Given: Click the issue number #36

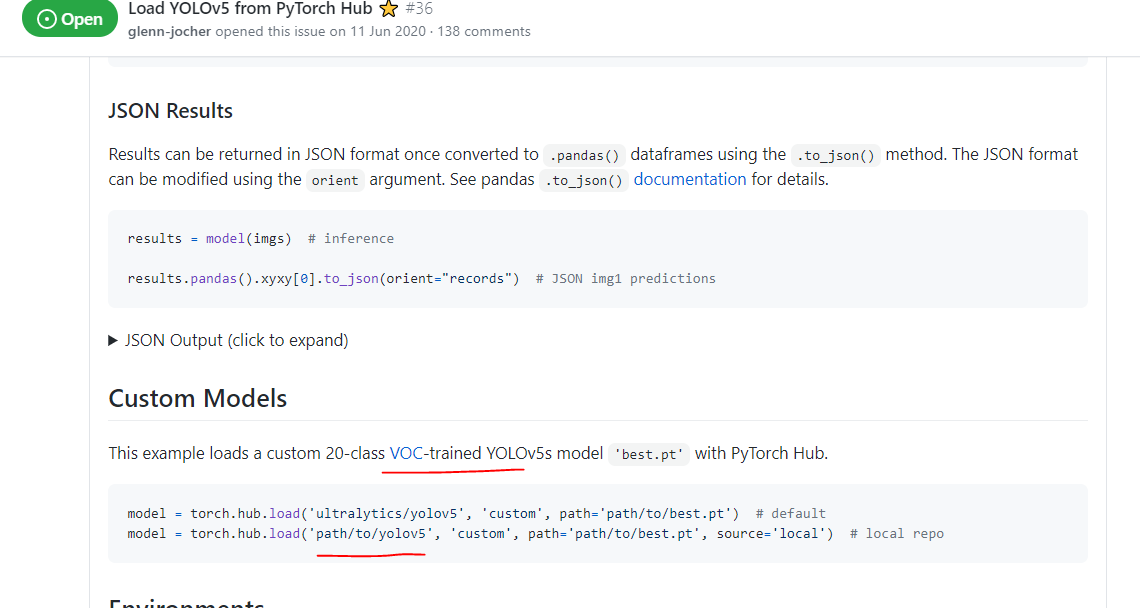Looking at the screenshot, I should (x=417, y=8).
